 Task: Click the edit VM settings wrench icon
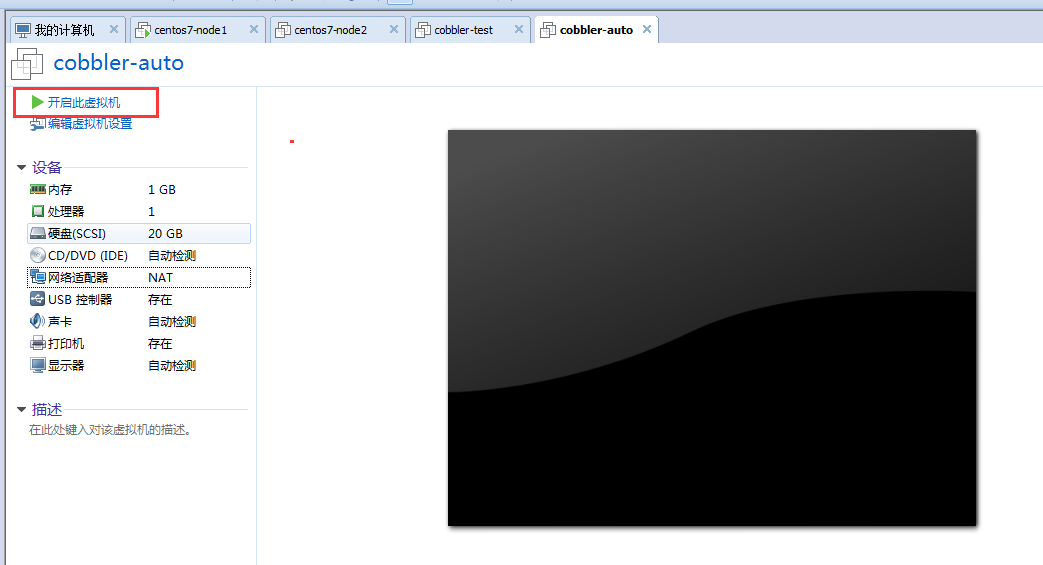pos(37,124)
